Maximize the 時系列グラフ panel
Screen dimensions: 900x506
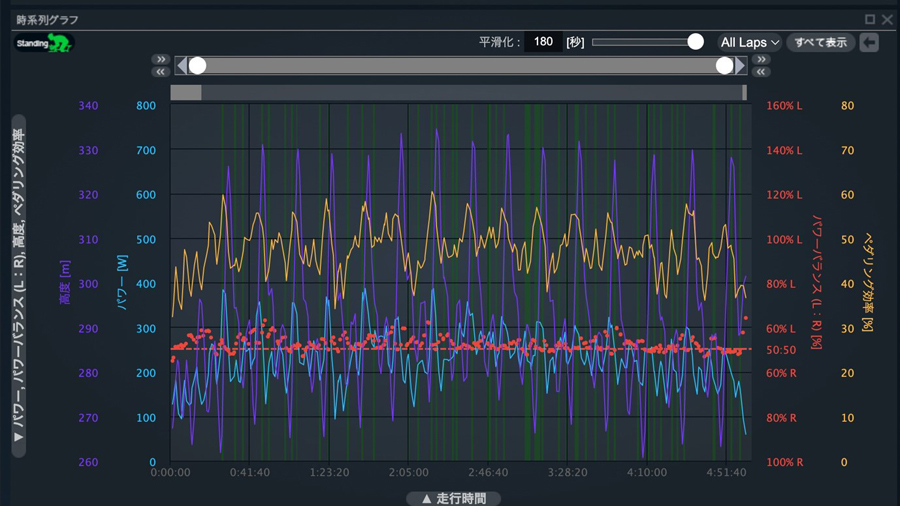pos(870,19)
